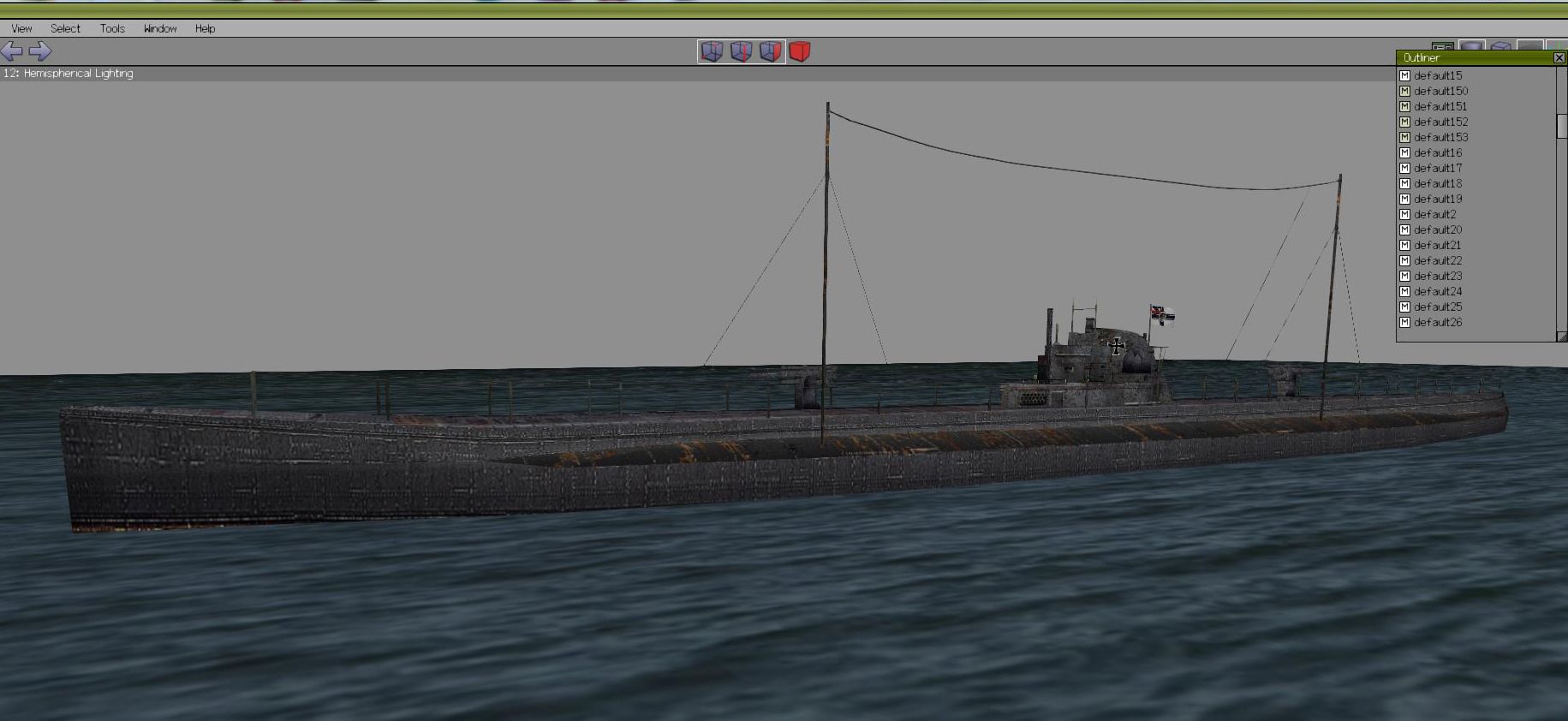Select default20 in the Outliner
This screenshot has height=721, width=1568.
pyautogui.click(x=1438, y=229)
